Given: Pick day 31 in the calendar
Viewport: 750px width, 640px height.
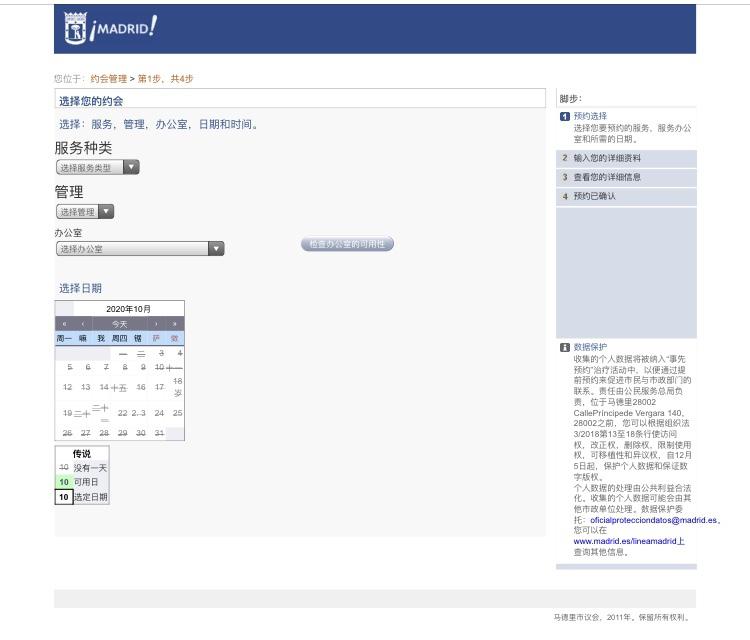Looking at the screenshot, I should click(159, 433).
